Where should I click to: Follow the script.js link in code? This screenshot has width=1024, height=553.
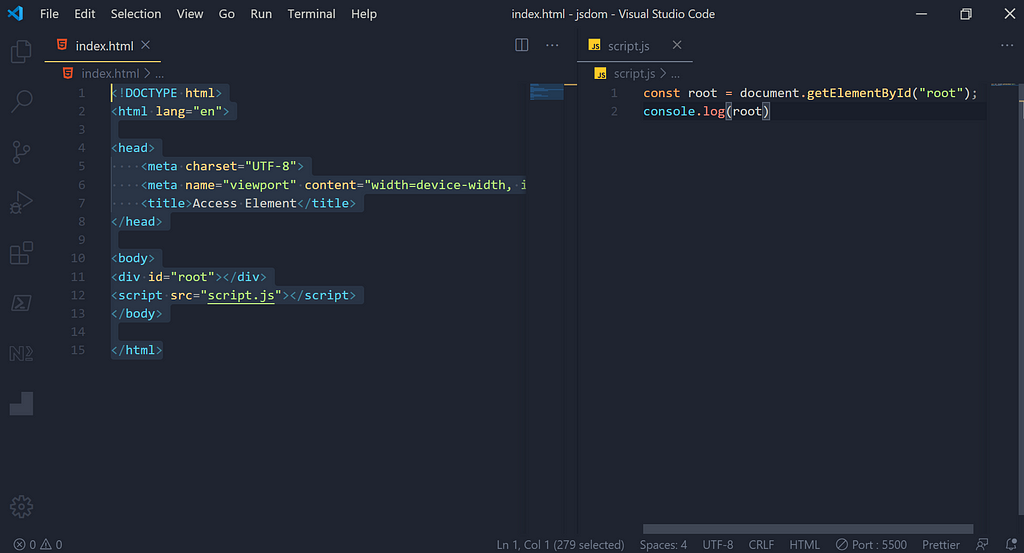(241, 295)
